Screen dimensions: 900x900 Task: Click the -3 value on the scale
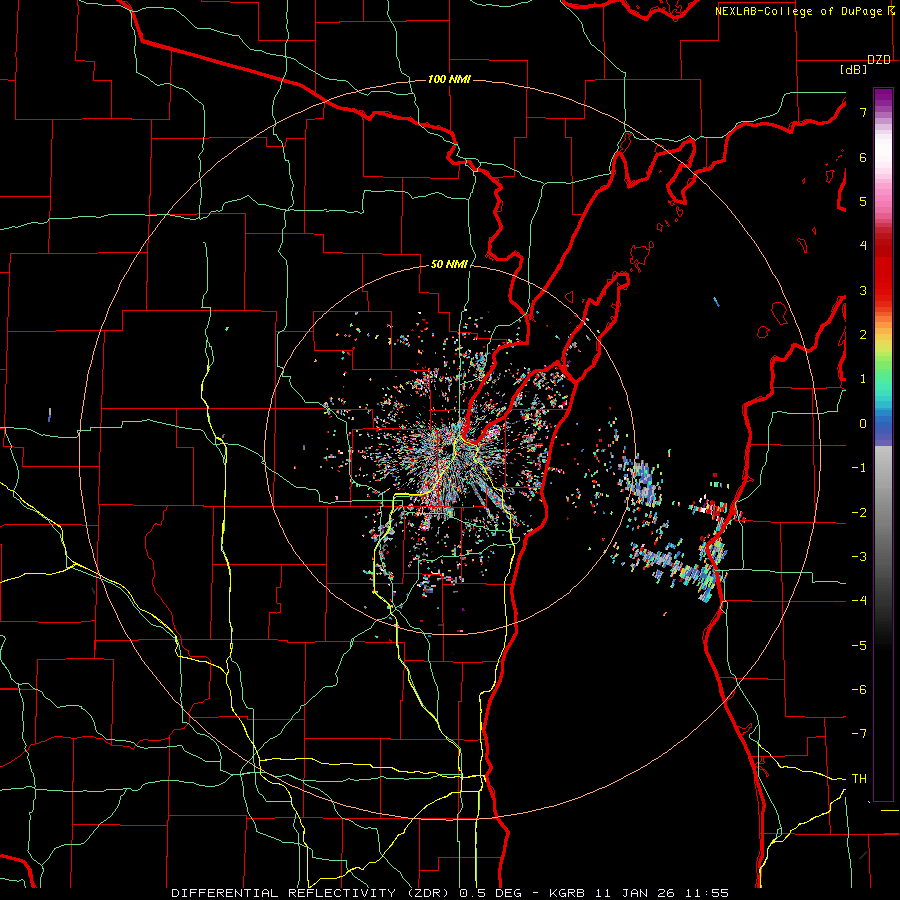pyautogui.click(x=859, y=557)
